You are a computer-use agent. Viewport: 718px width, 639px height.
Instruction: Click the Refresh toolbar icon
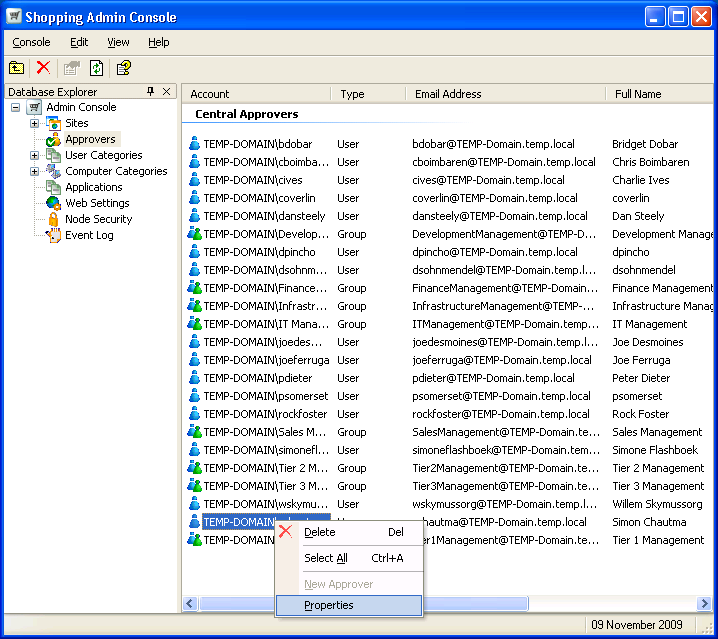click(x=97, y=68)
